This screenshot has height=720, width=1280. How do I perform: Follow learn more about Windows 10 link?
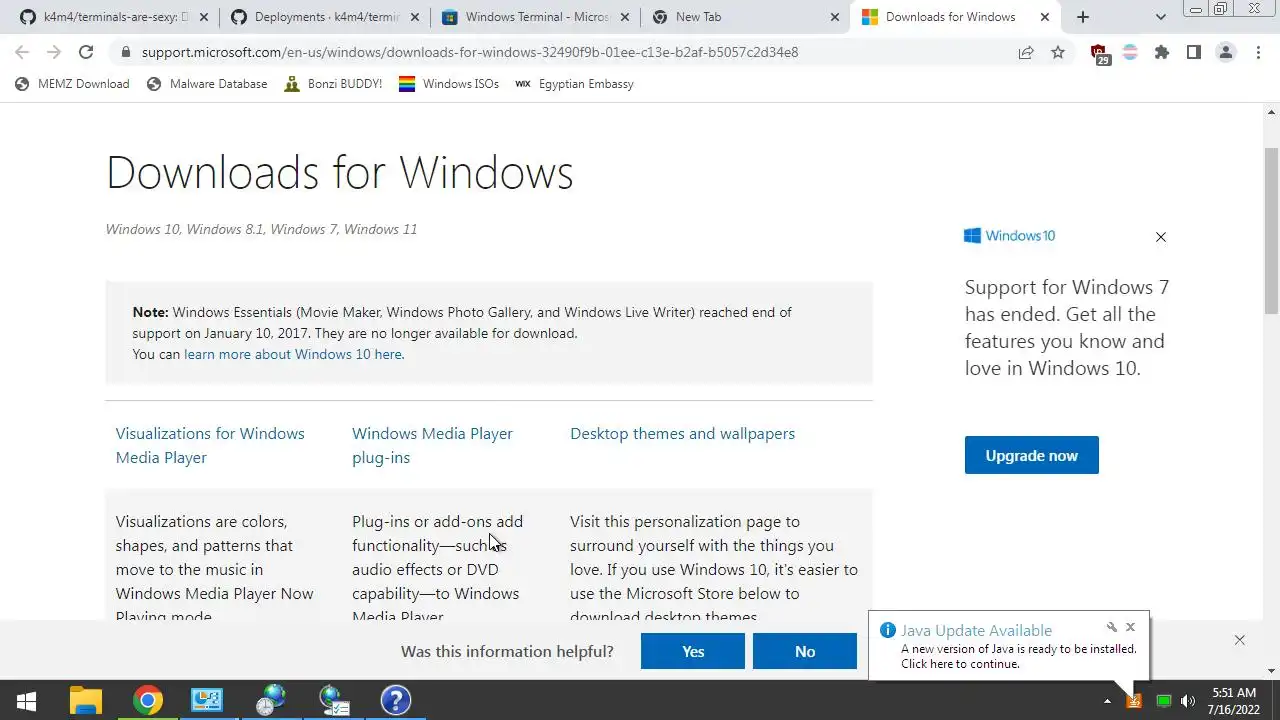pos(293,354)
